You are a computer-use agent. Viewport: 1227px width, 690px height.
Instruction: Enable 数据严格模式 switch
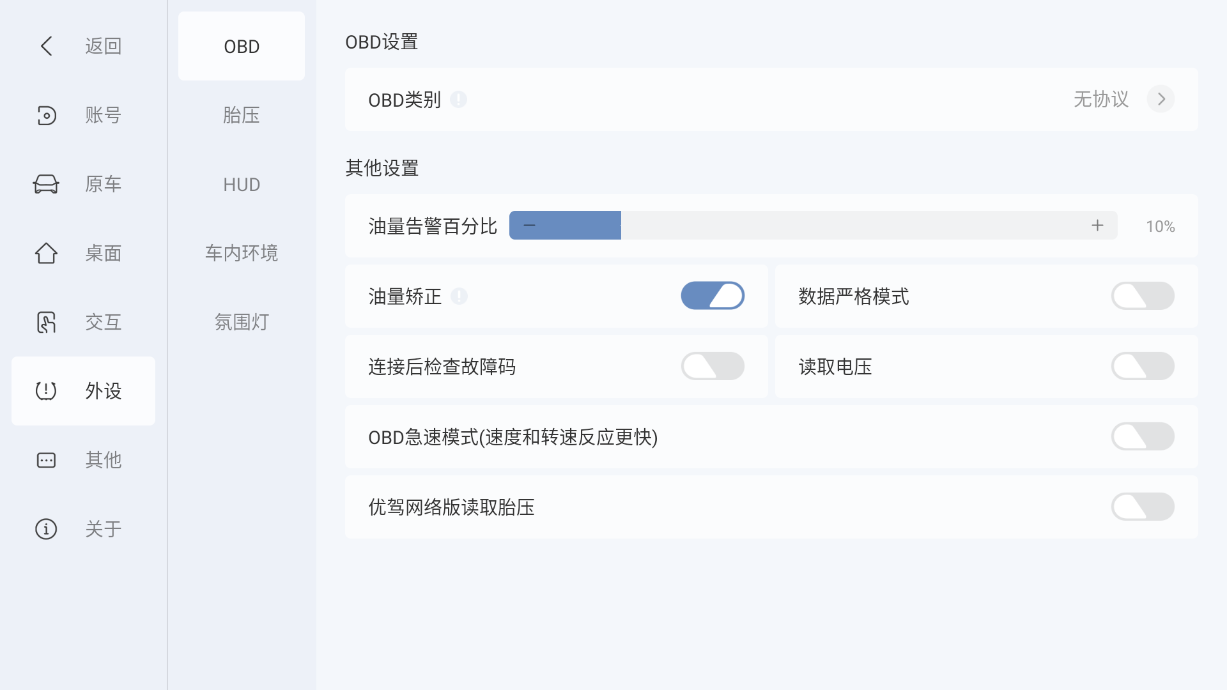pyautogui.click(x=1142, y=296)
